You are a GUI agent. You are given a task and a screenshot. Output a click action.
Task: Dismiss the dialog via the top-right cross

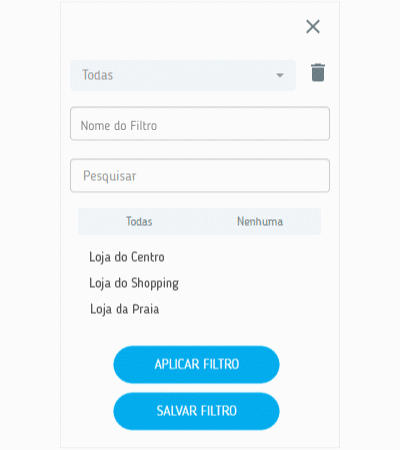[x=313, y=27]
